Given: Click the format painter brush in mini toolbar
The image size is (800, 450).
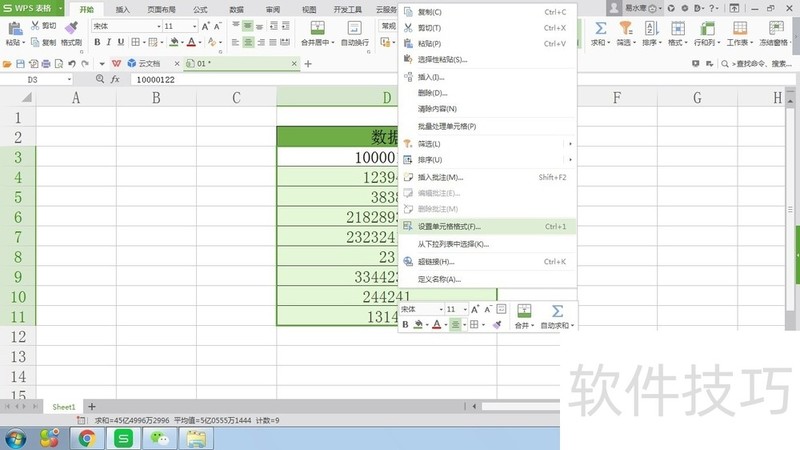Looking at the screenshot, I should click(497, 324).
